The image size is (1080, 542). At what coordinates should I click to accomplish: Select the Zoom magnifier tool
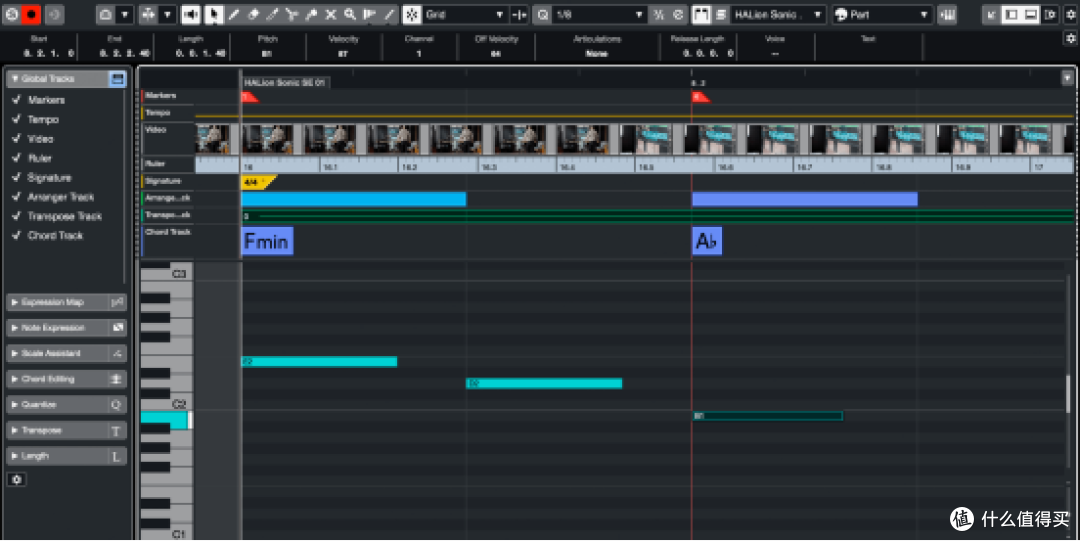tap(350, 14)
